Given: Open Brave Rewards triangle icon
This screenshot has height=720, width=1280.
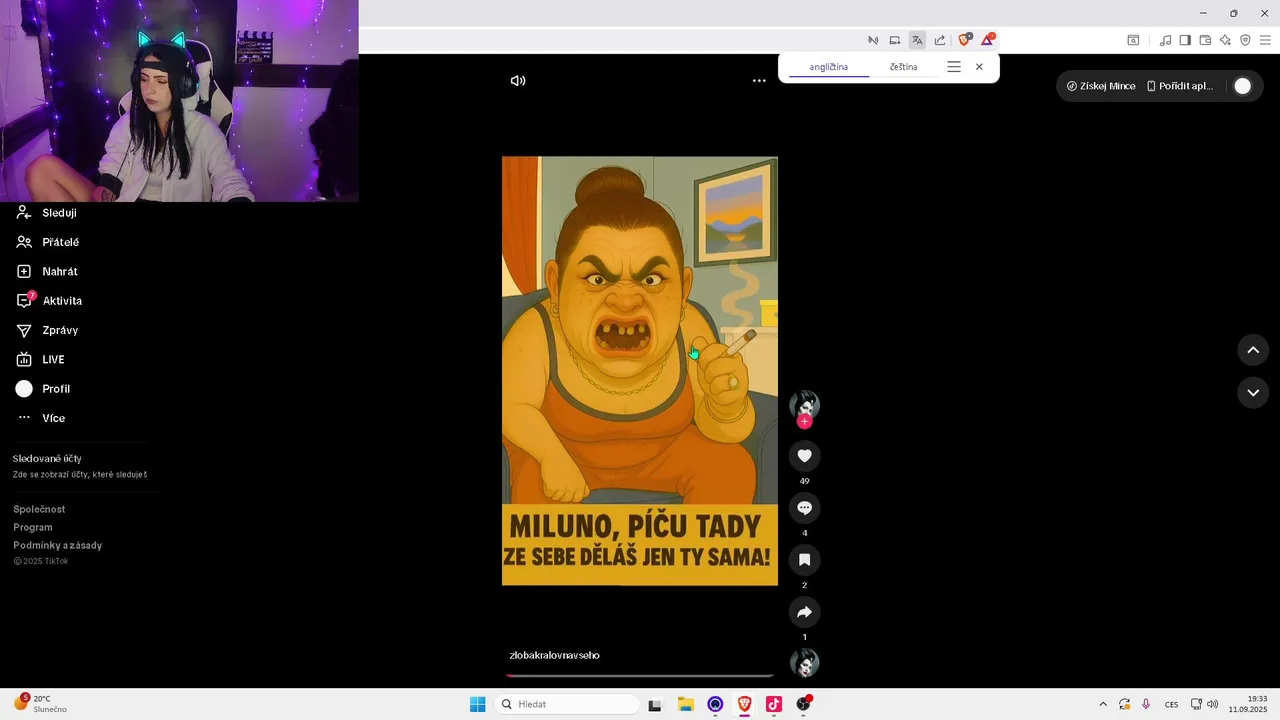Looking at the screenshot, I should tap(987, 40).
